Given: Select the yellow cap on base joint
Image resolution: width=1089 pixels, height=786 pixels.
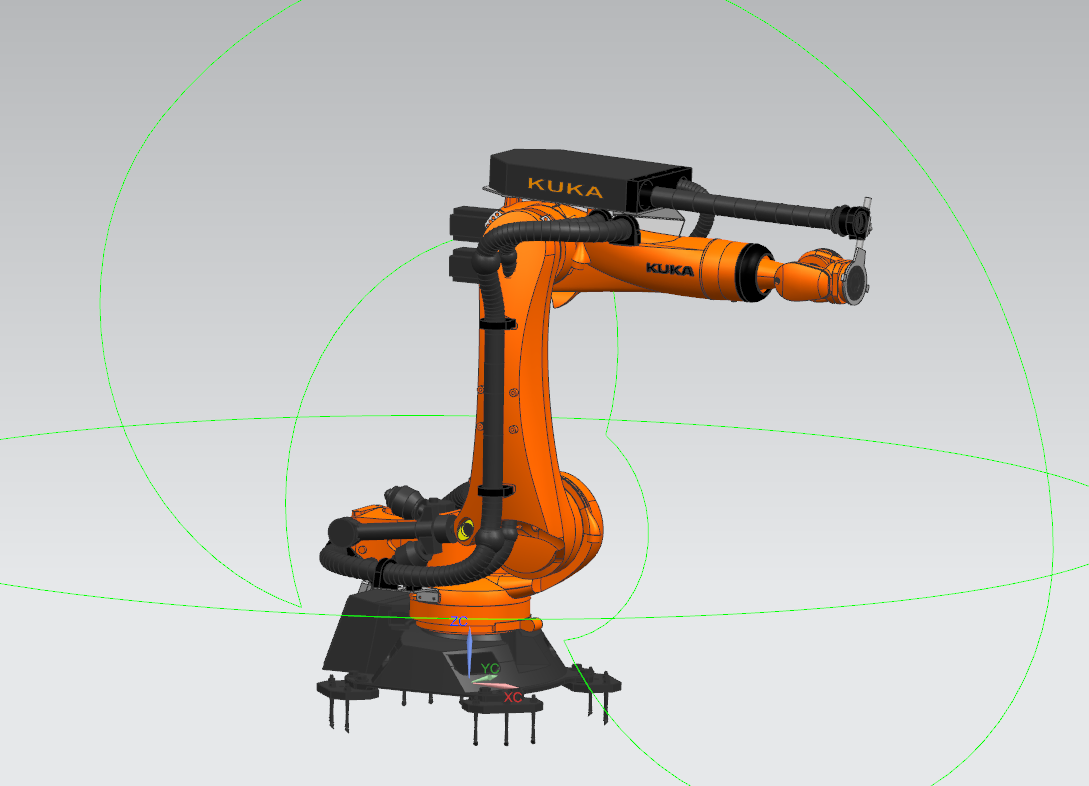Looking at the screenshot, I should tap(465, 530).
